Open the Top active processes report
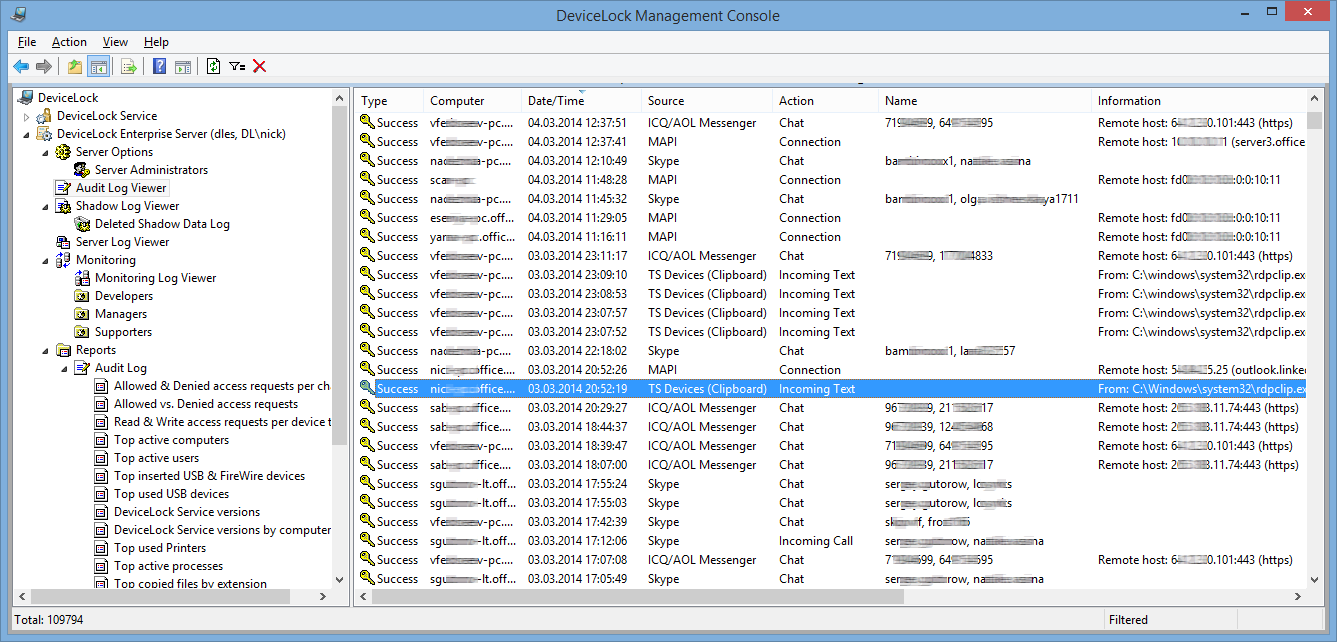 pyautogui.click(x=168, y=566)
